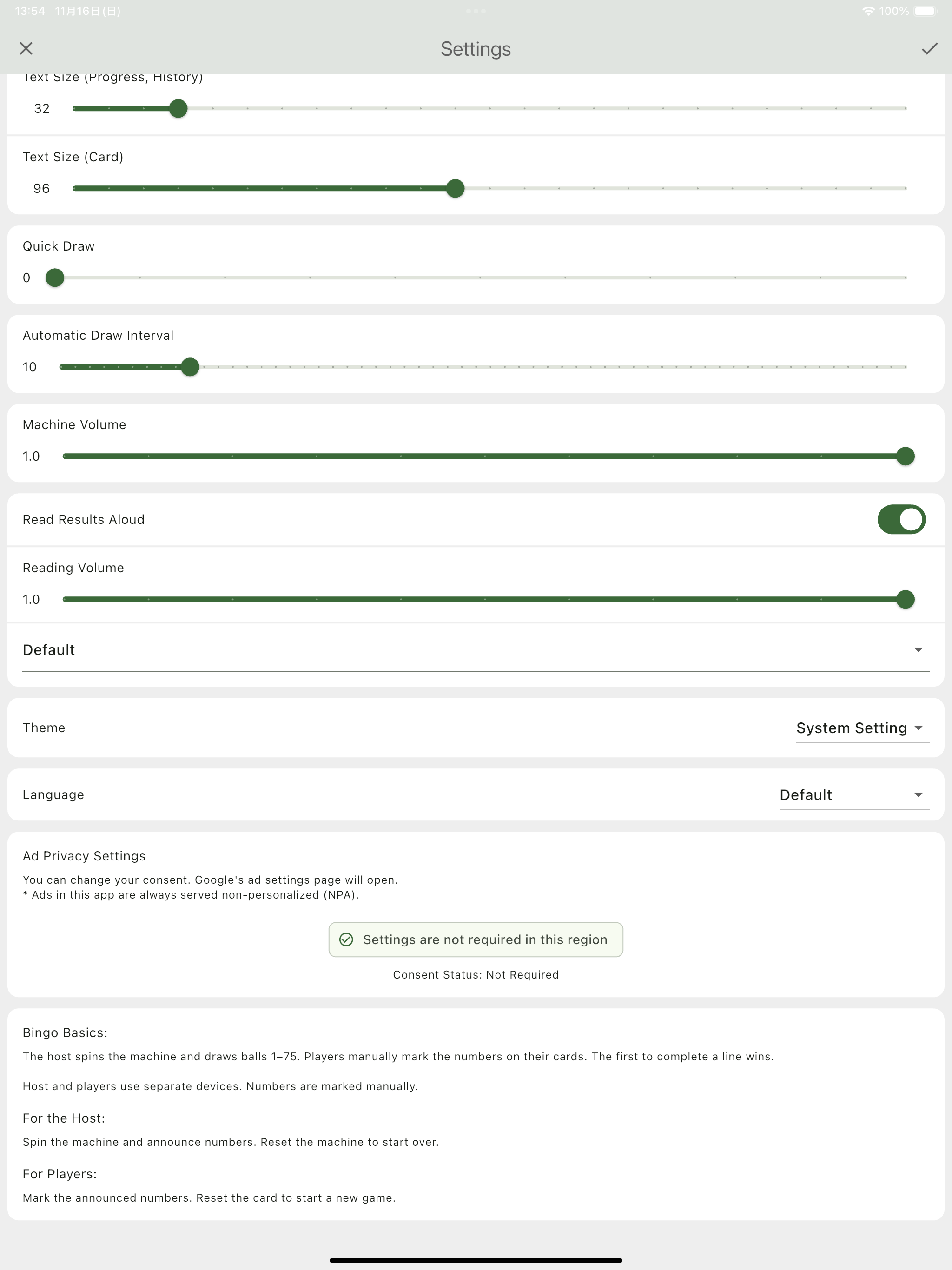Click Text Size Progress History slider thumb
The width and height of the screenshot is (952, 1270).
[x=178, y=108]
